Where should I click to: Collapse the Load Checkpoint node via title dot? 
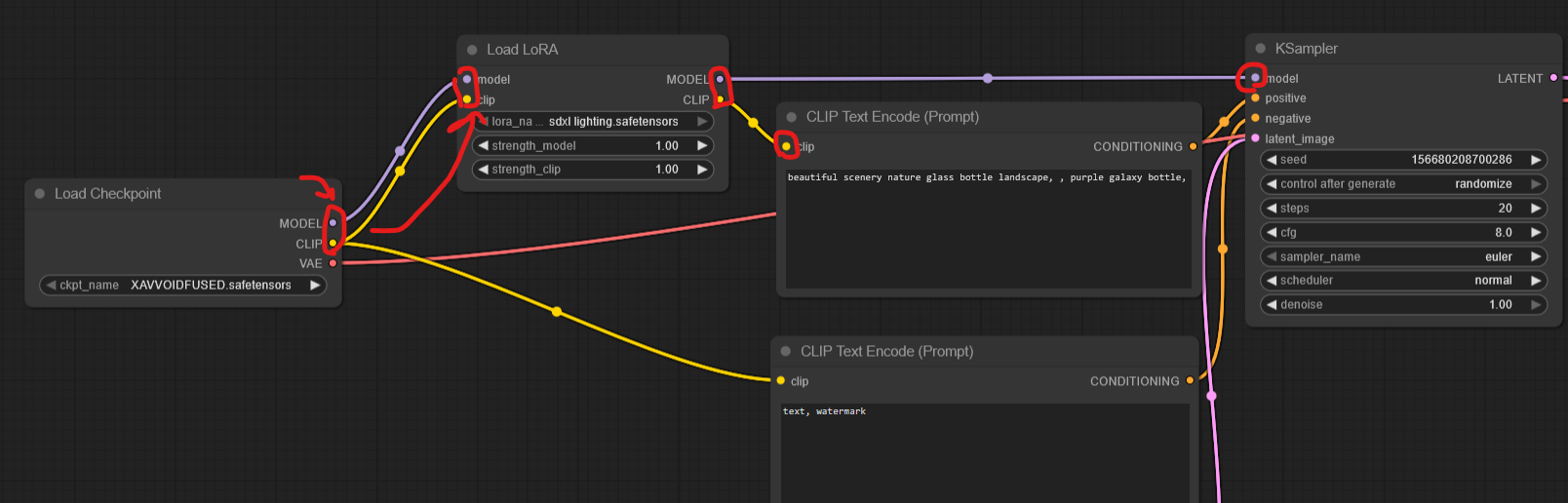pos(40,194)
